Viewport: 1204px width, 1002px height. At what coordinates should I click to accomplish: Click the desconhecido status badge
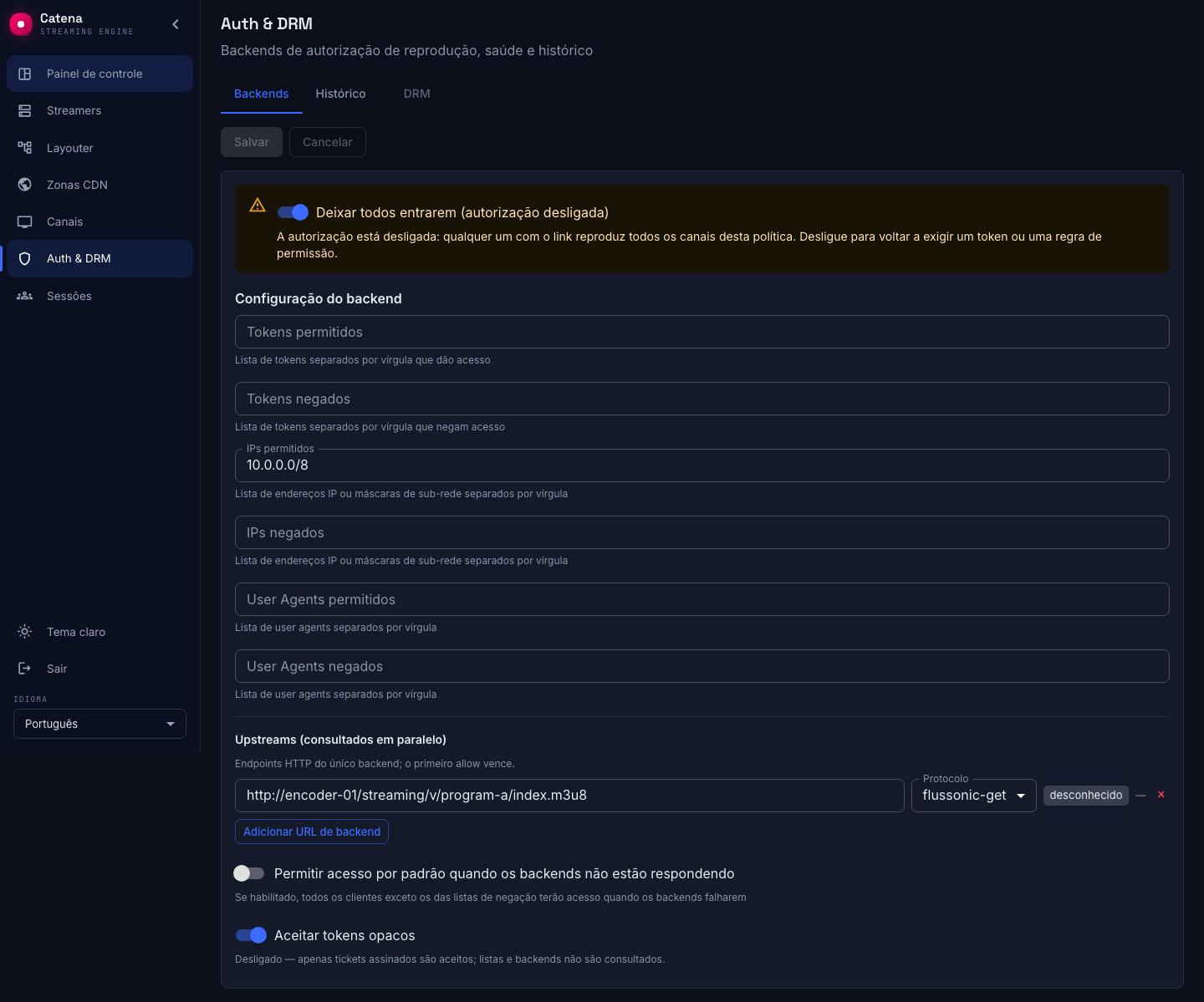click(x=1086, y=795)
